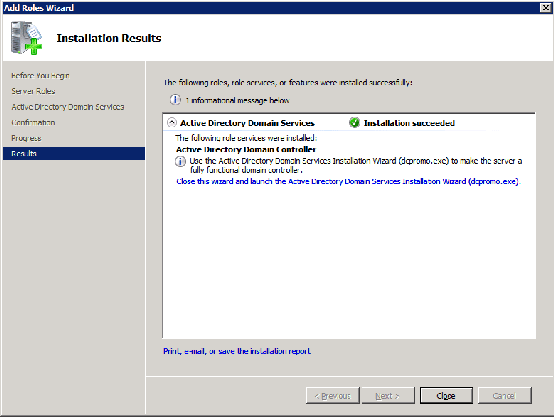Select Active Directory Domain Services sidebar step
Image resolution: width=554 pixels, height=417 pixels.
pyautogui.click(x=67, y=107)
